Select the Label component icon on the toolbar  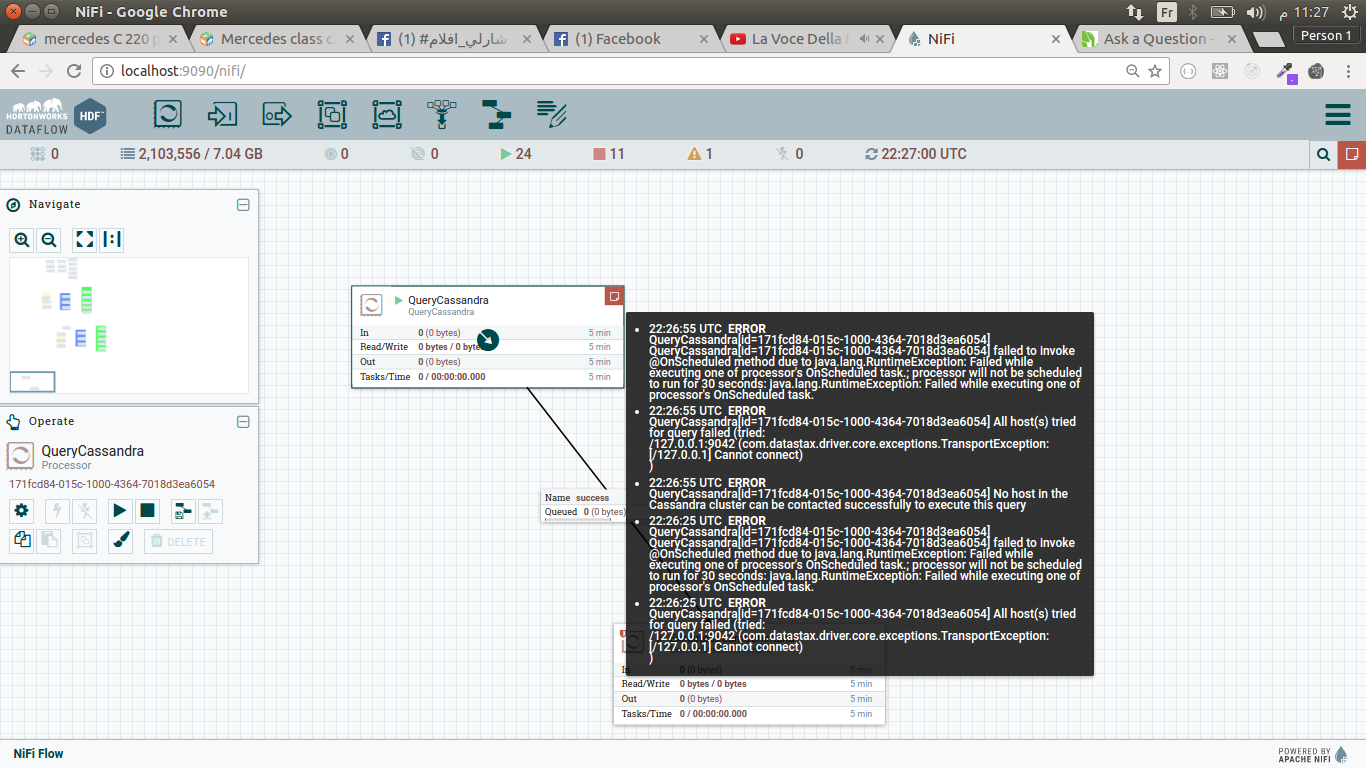(x=551, y=114)
